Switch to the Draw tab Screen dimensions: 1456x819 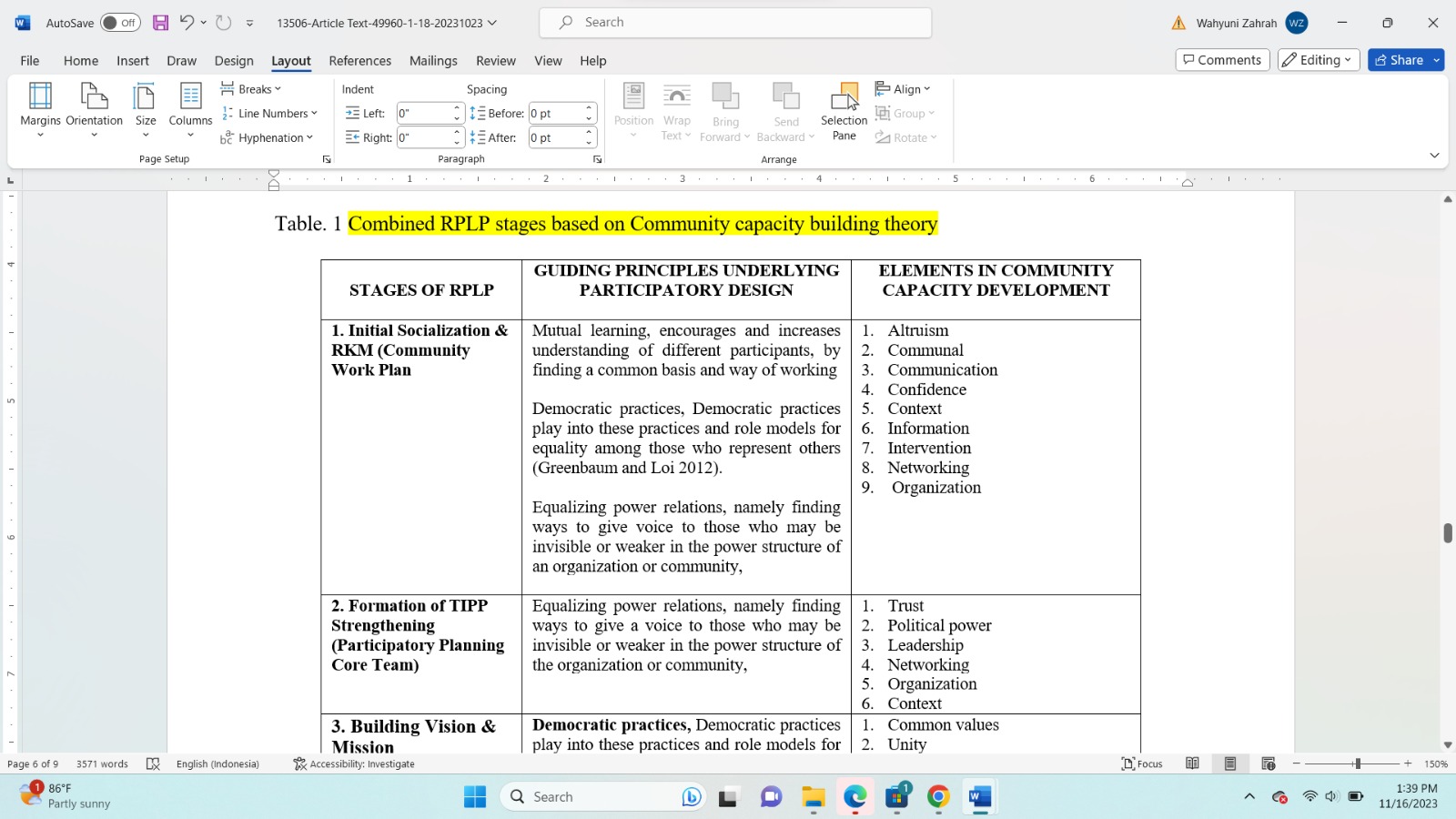pyautogui.click(x=182, y=61)
